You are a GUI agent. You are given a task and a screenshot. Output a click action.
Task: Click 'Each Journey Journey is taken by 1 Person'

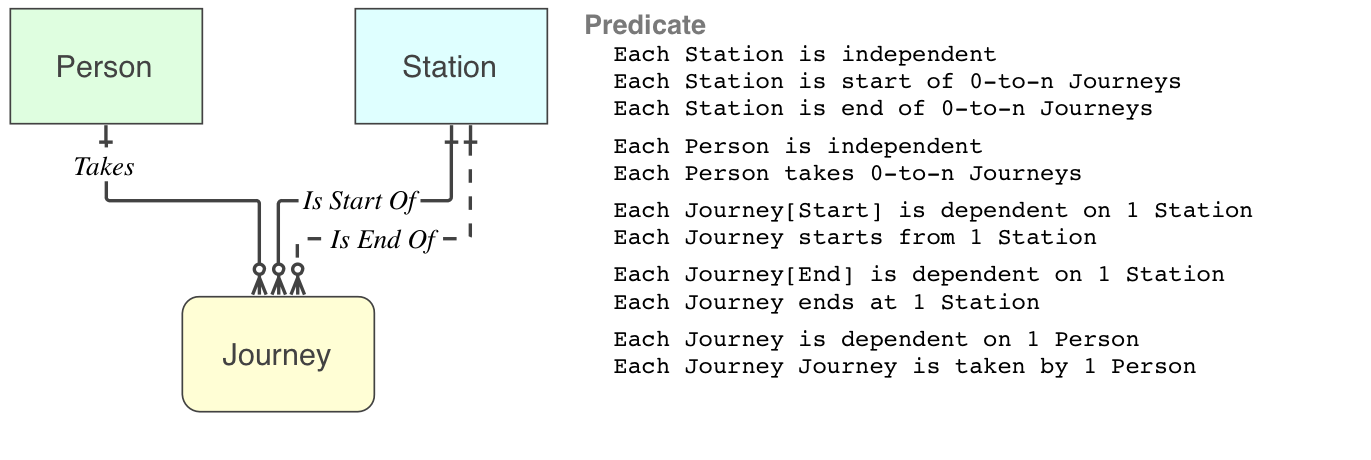tap(904, 365)
